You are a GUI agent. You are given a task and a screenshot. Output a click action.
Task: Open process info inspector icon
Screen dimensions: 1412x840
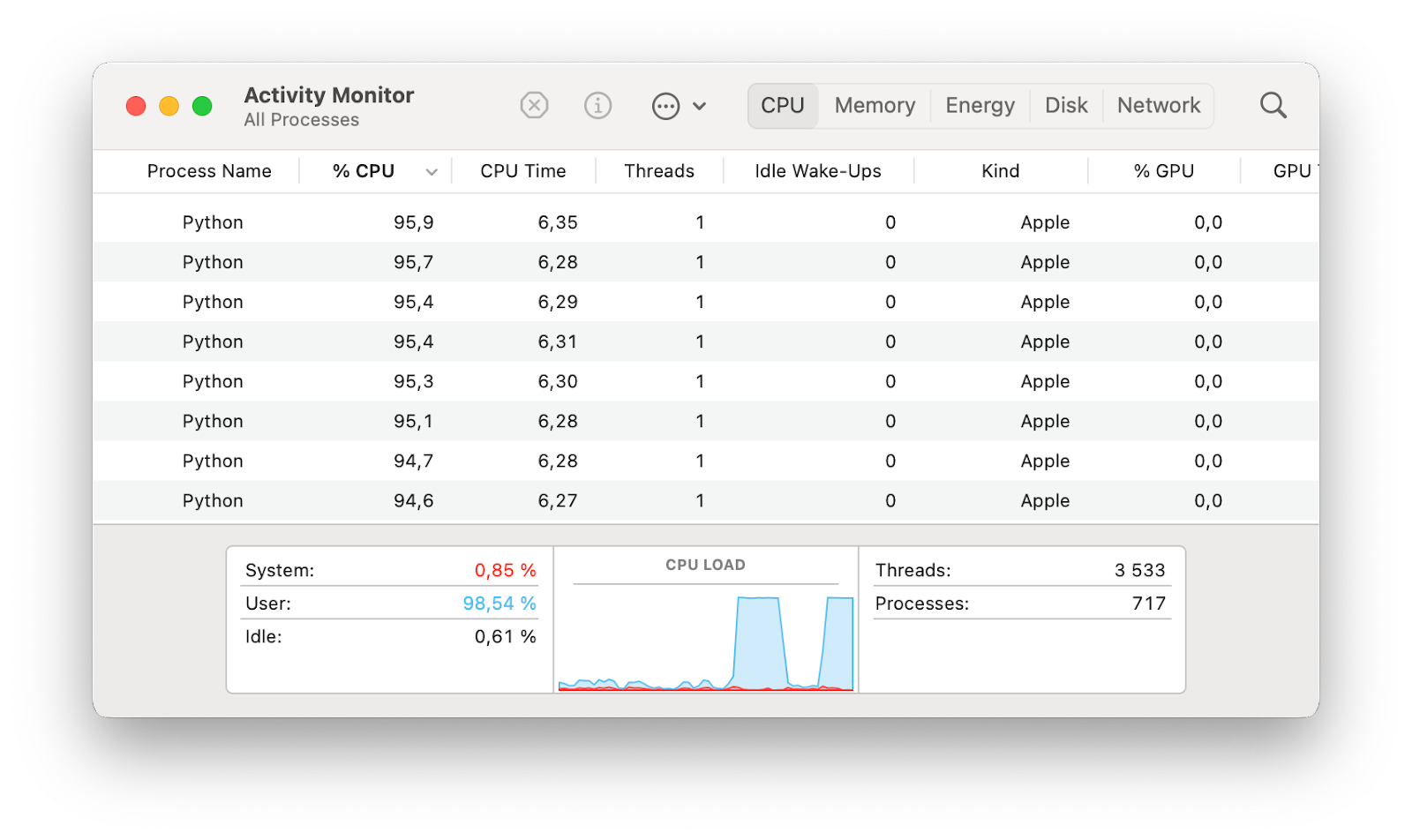click(x=597, y=106)
